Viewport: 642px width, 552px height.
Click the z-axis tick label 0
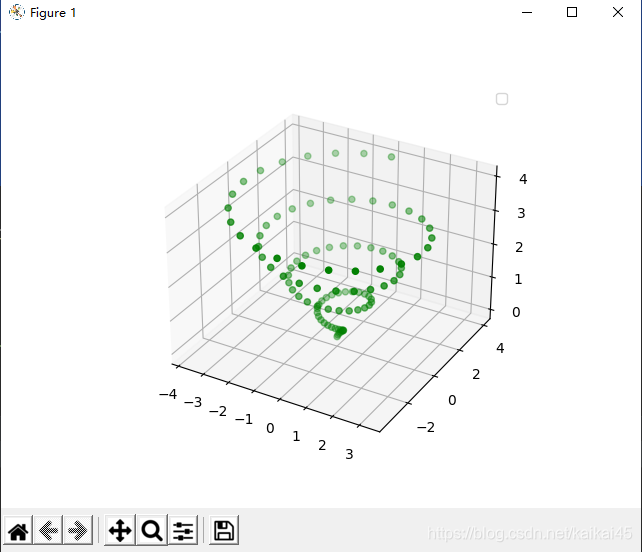click(516, 312)
